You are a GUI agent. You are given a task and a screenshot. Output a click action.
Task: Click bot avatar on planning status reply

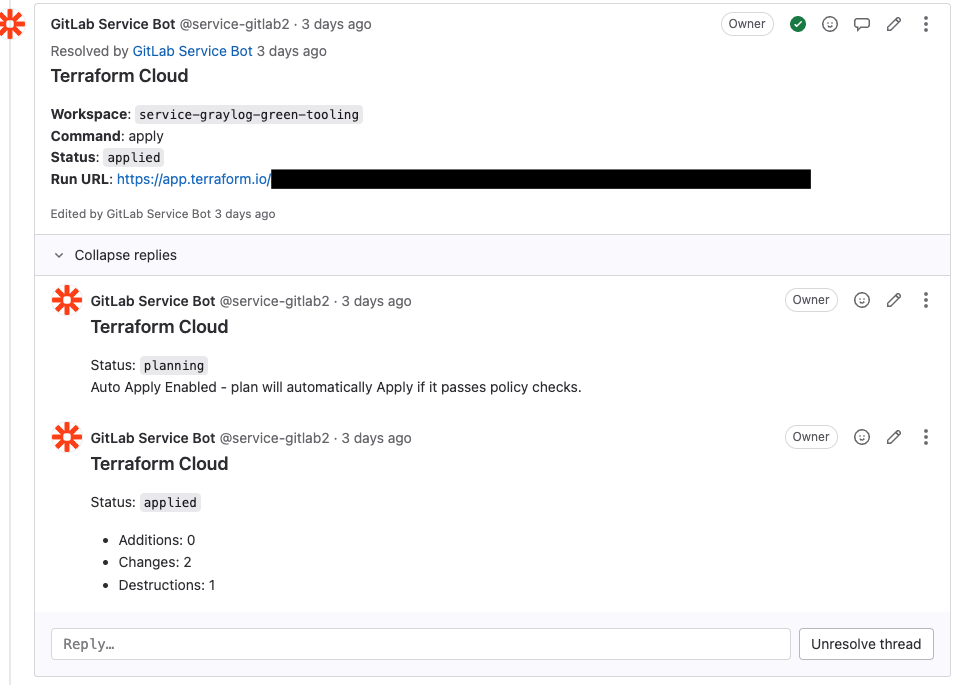click(67, 300)
